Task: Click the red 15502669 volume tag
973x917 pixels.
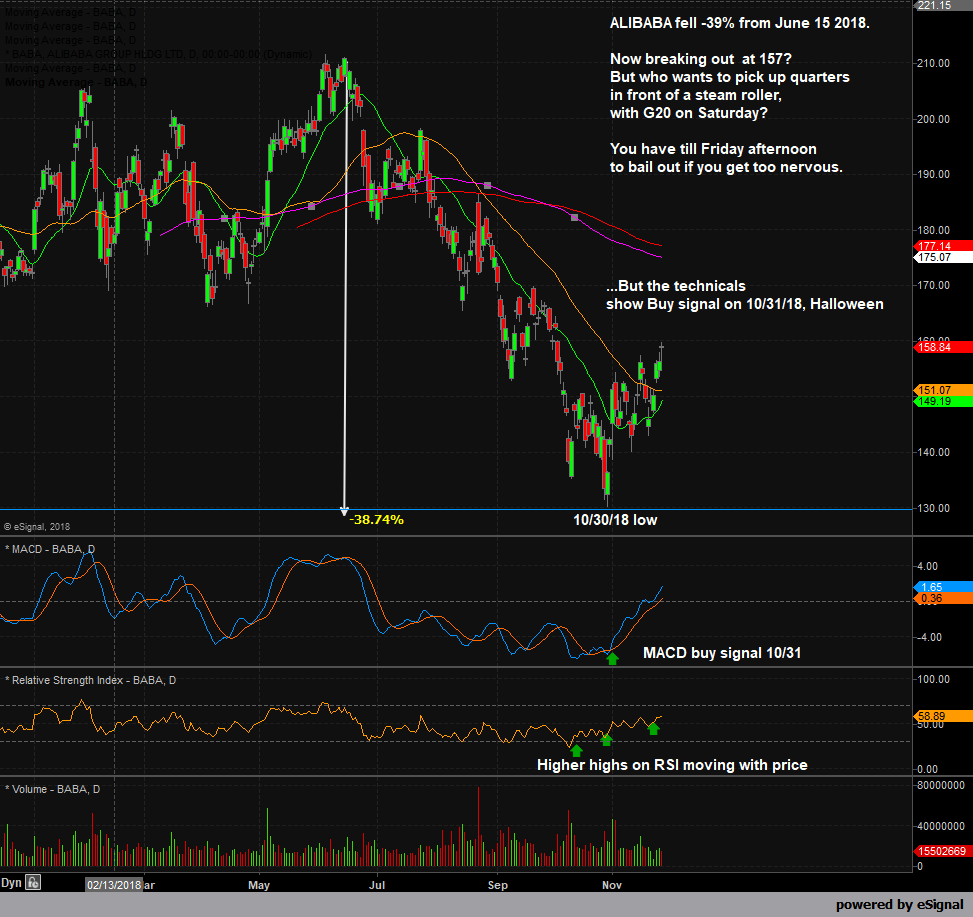Action: tap(943, 851)
